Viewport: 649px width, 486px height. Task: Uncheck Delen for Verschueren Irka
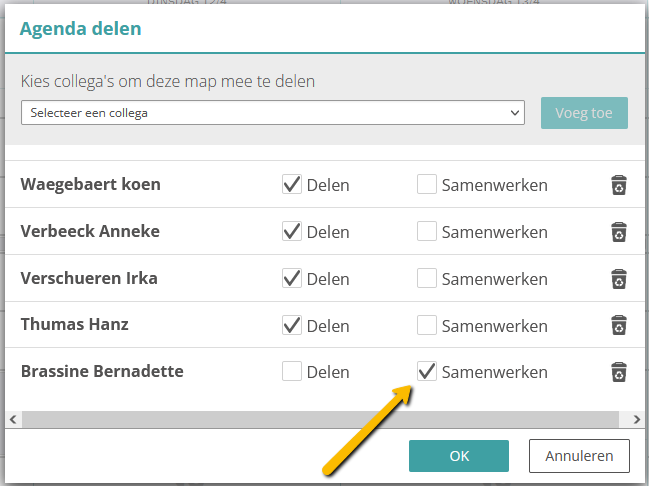292,278
